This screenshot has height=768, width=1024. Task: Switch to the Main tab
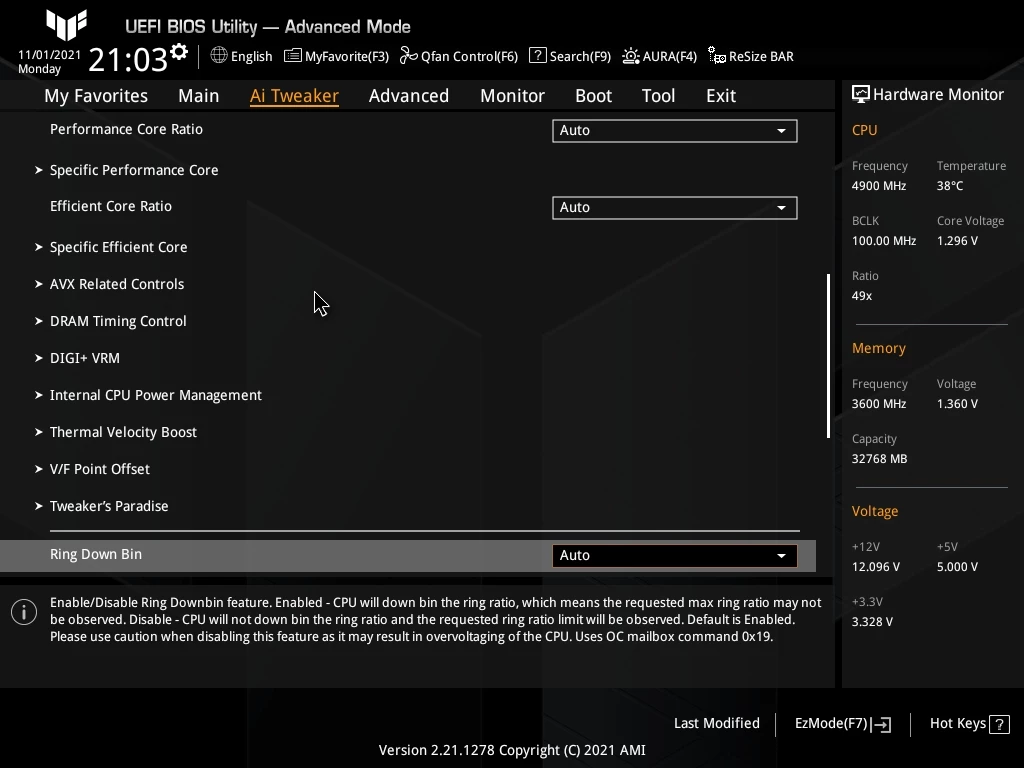click(x=199, y=96)
